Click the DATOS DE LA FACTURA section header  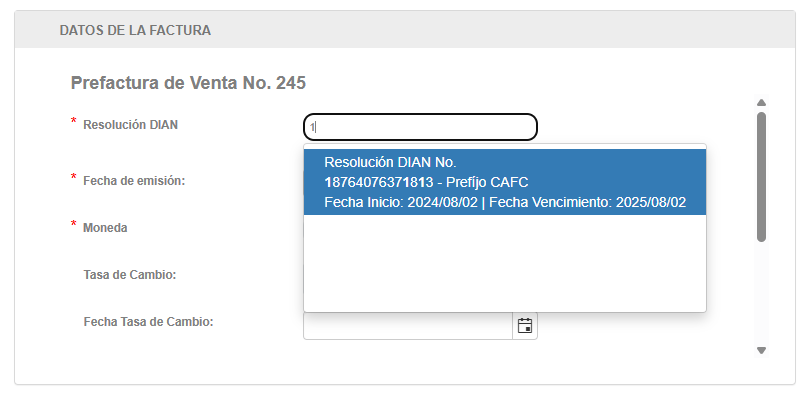pyautogui.click(x=135, y=30)
